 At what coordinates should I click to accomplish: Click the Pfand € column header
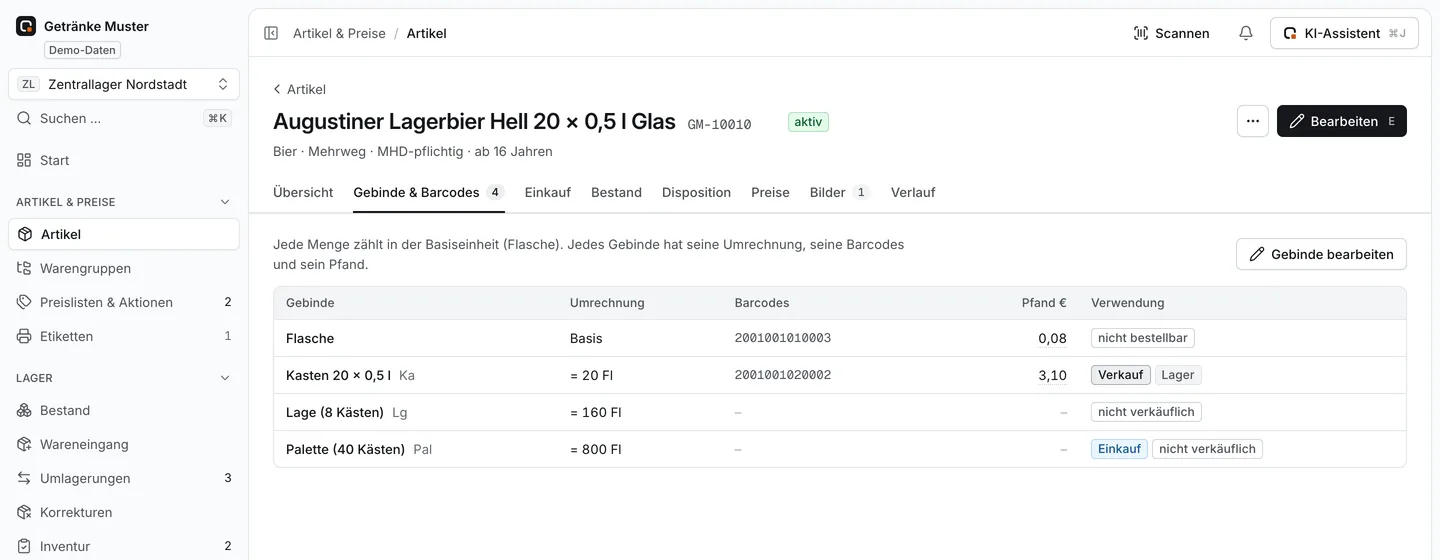[x=1044, y=302]
